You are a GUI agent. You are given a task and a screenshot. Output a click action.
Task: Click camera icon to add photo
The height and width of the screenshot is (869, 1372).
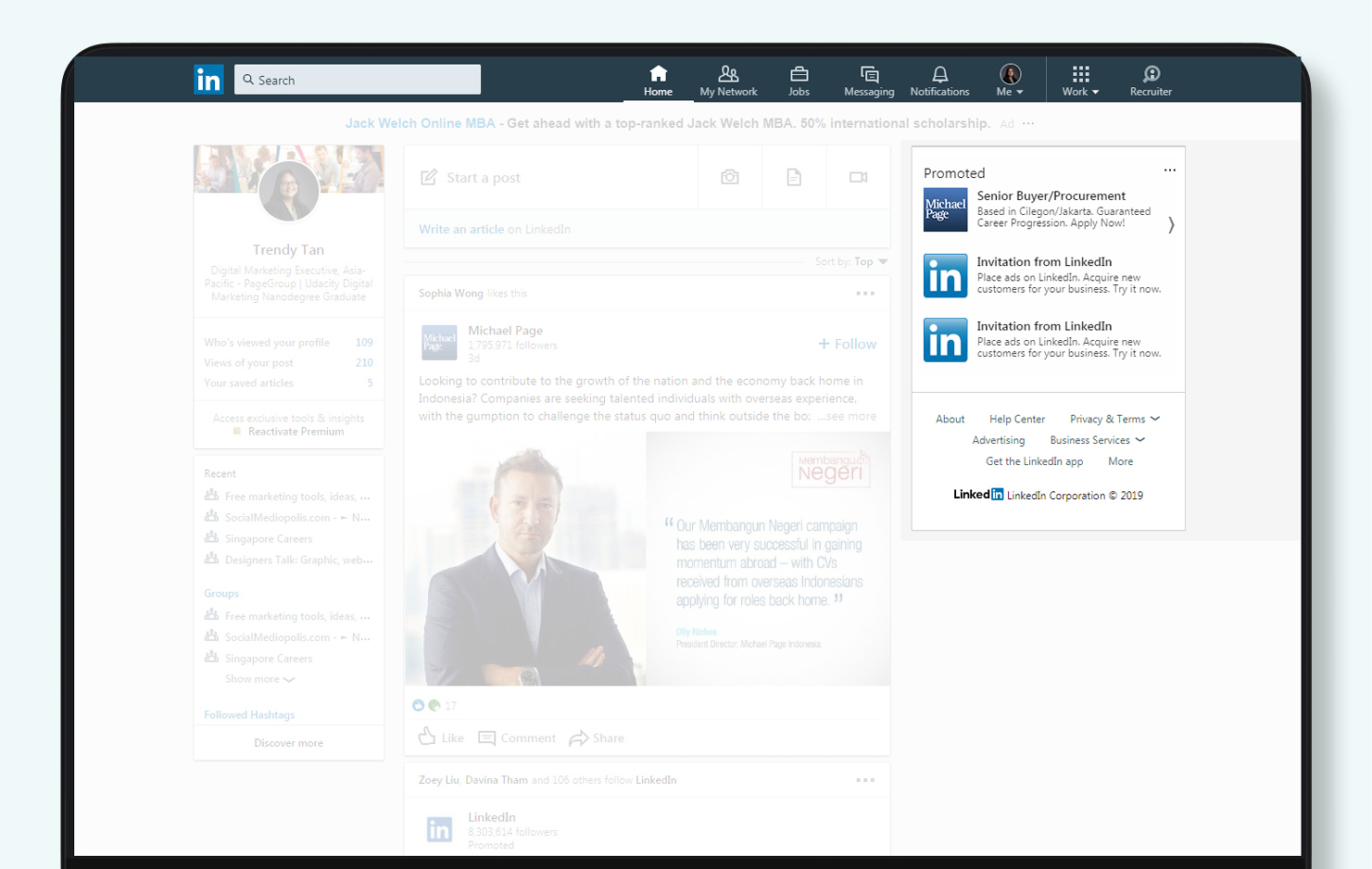(730, 177)
